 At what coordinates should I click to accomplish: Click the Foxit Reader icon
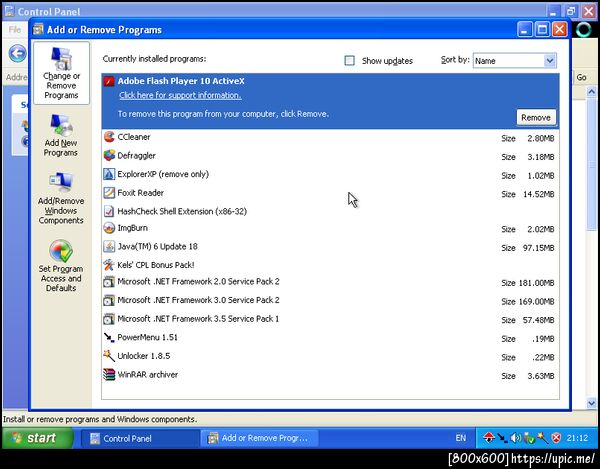tap(109, 192)
